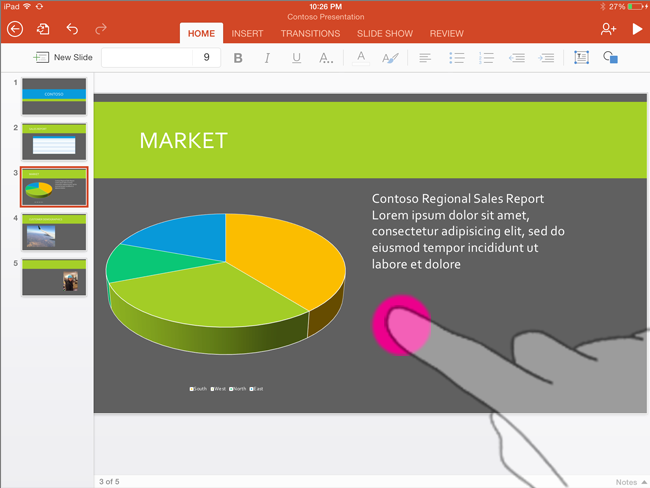Select slide 4 thumbnail
This screenshot has width=650, height=488.
point(54,231)
